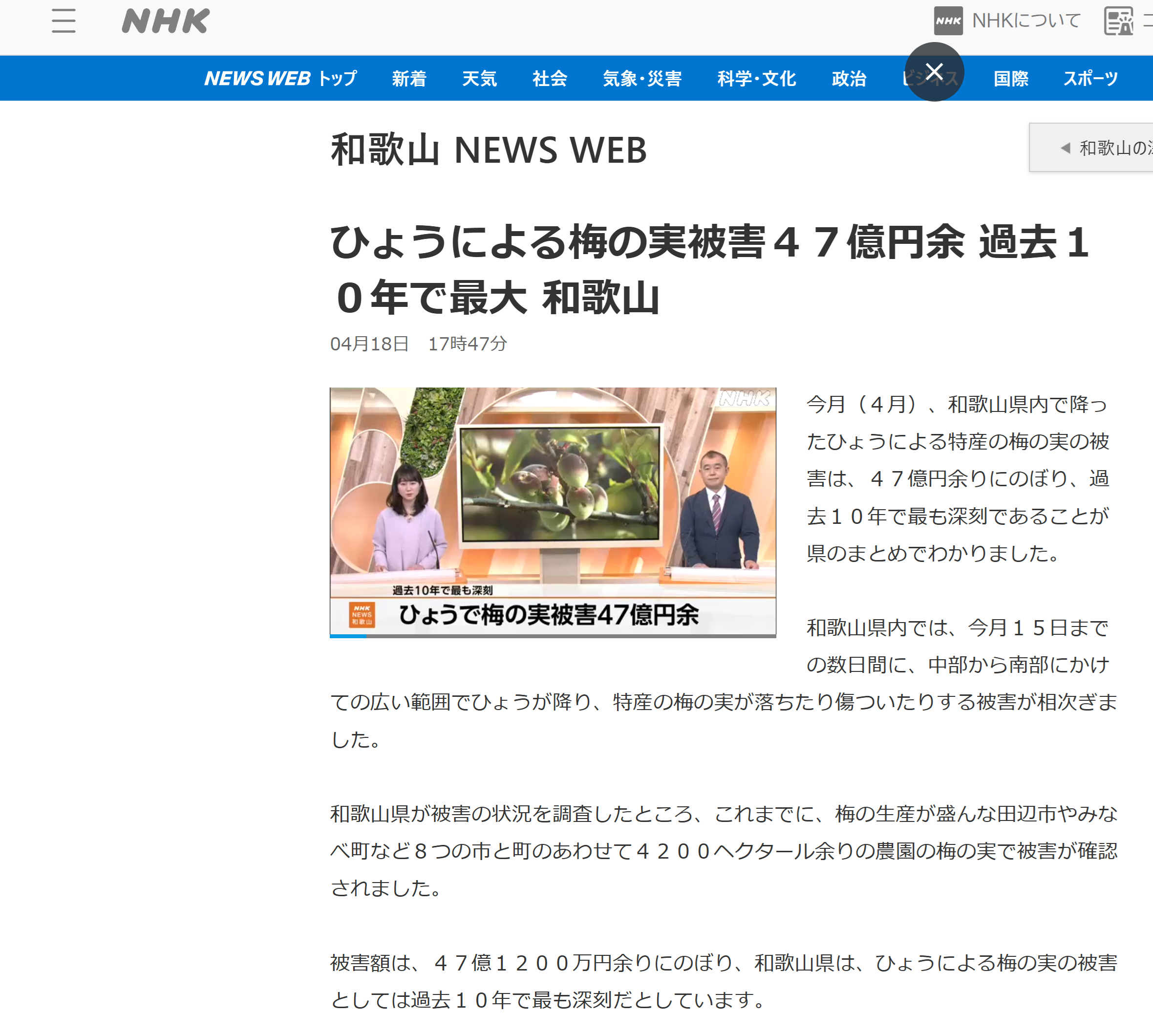Image resolution: width=1153 pixels, height=1036 pixels.
Task: Click the news reader icon at top right
Action: coord(1118,21)
